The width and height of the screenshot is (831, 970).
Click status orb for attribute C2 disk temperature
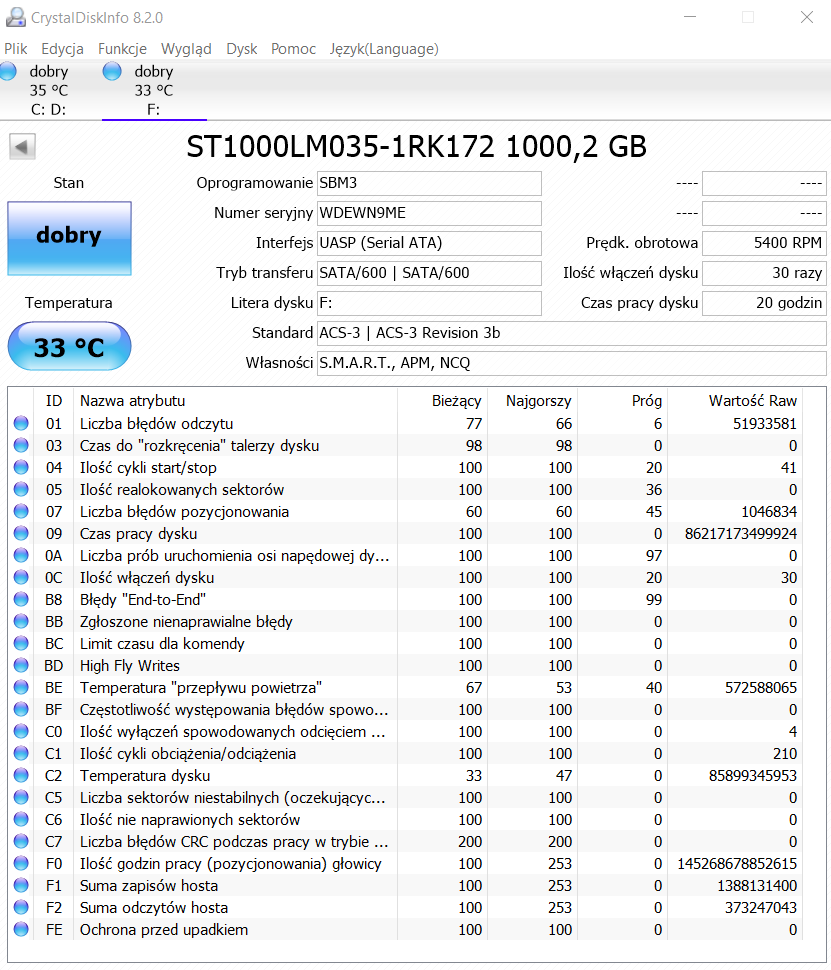click(x=21, y=775)
